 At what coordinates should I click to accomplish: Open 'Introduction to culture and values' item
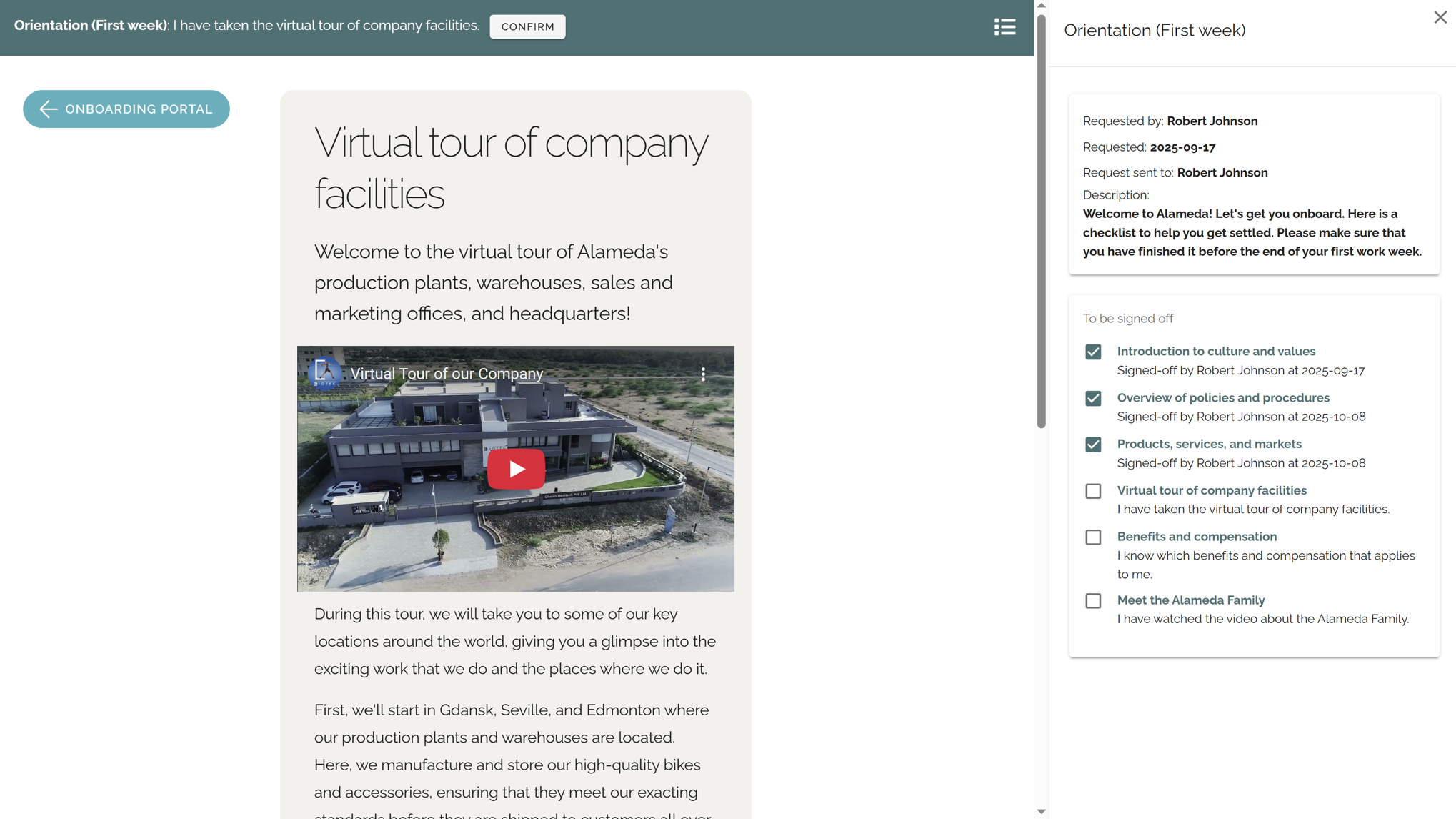point(1216,351)
